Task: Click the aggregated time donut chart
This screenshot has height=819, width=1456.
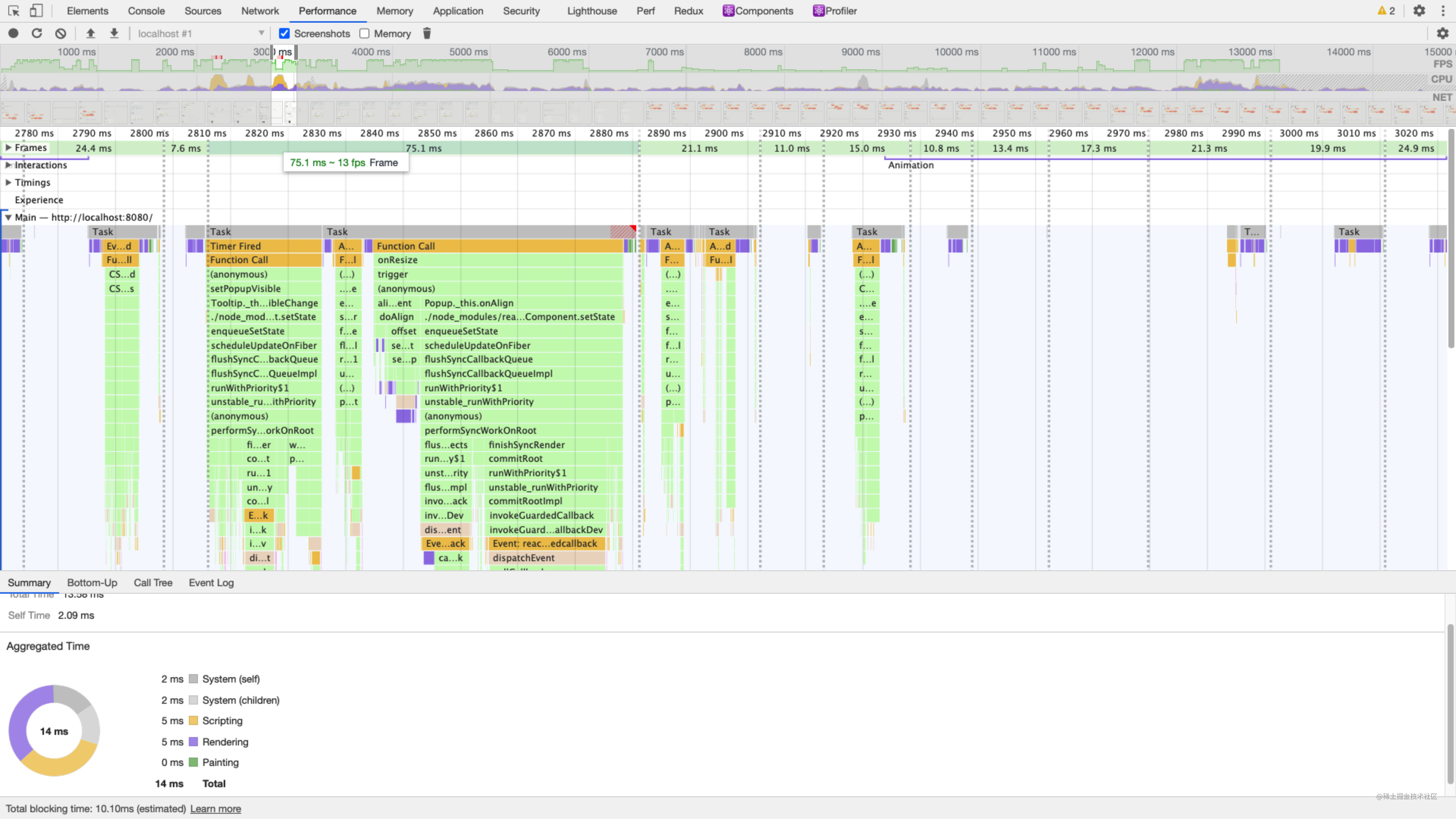Action: click(54, 731)
